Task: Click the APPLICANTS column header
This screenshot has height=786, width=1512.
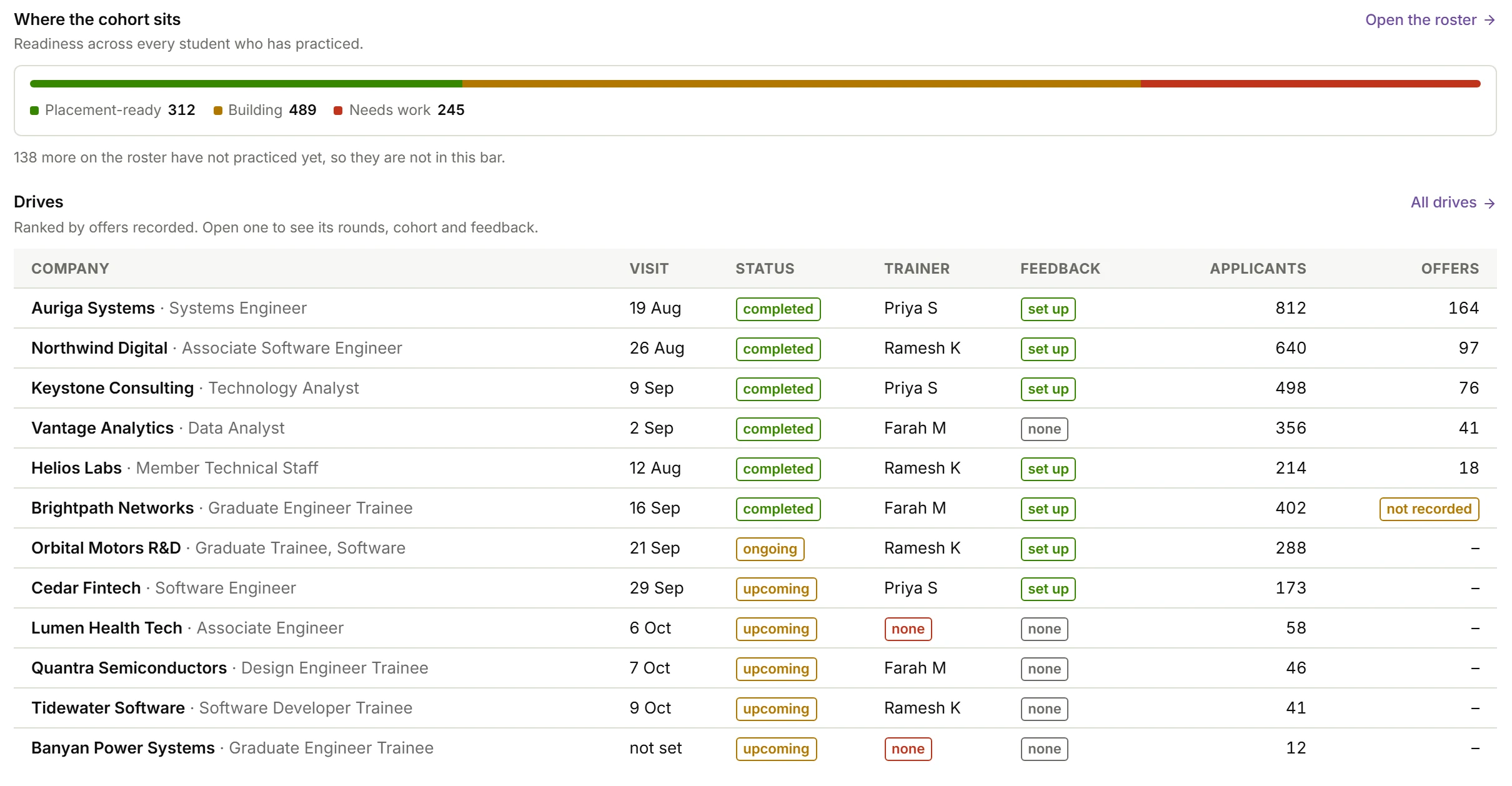Action: pyautogui.click(x=1258, y=269)
